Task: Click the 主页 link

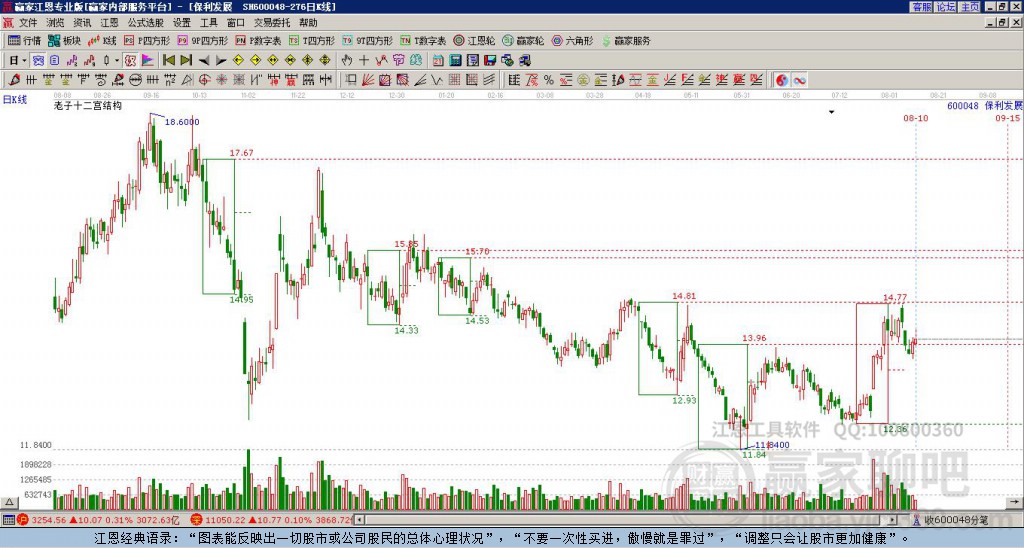Action: (969, 7)
